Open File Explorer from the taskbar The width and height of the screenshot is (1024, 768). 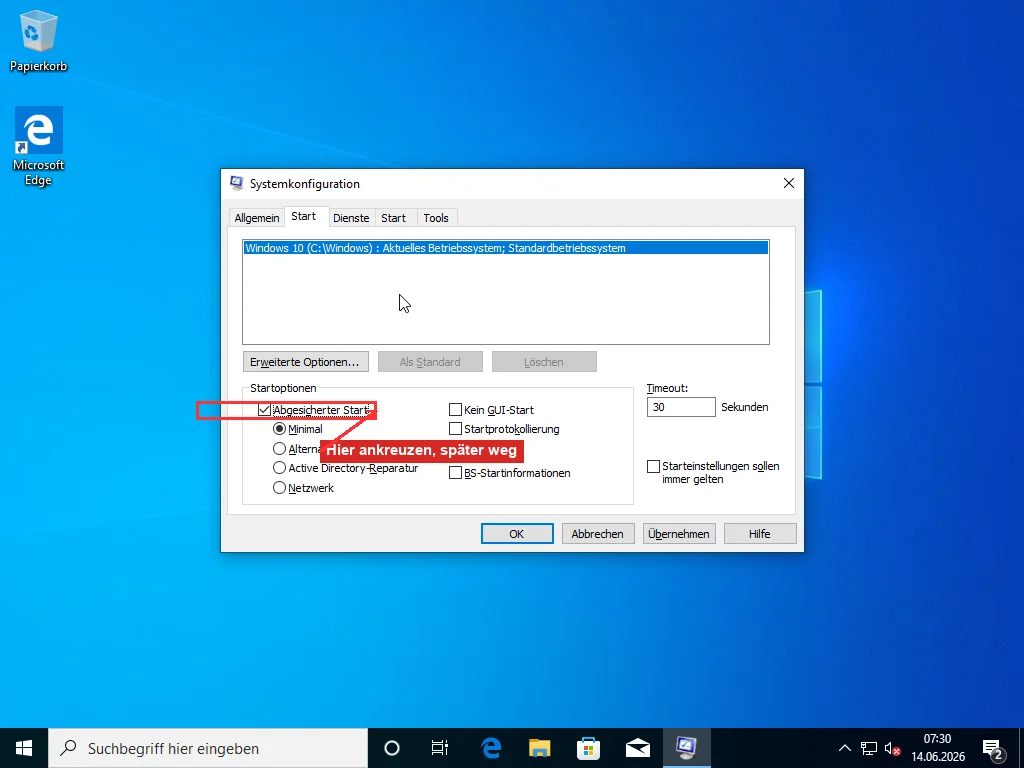pos(539,748)
